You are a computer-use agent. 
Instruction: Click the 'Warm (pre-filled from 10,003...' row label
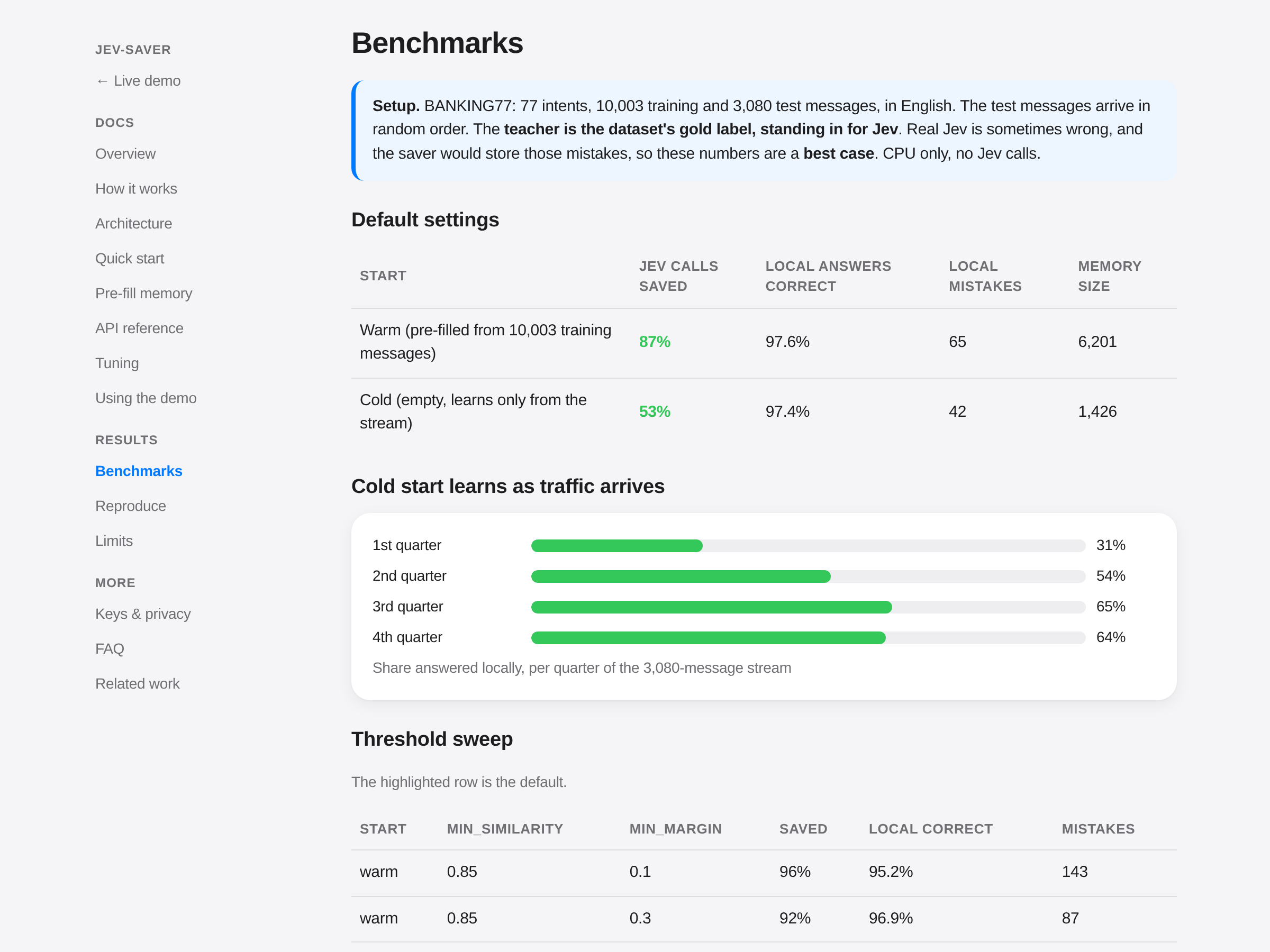click(x=486, y=342)
